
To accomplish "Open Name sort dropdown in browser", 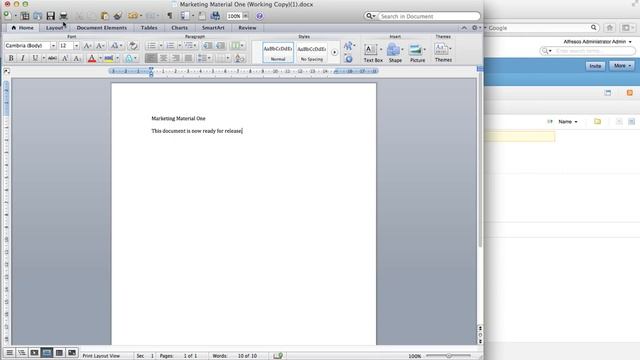I will click(x=568, y=122).
